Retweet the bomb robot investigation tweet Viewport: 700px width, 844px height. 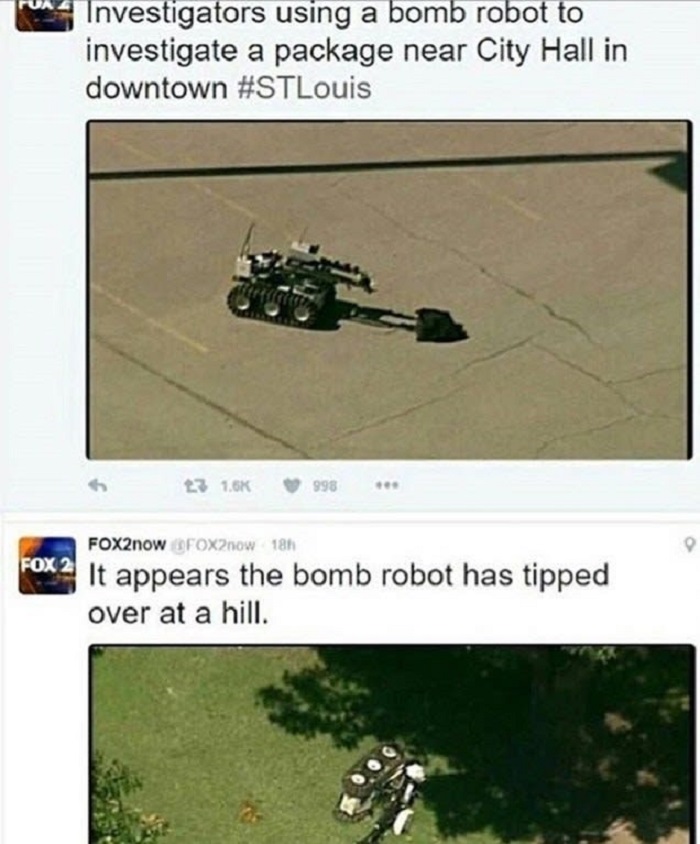point(193,486)
